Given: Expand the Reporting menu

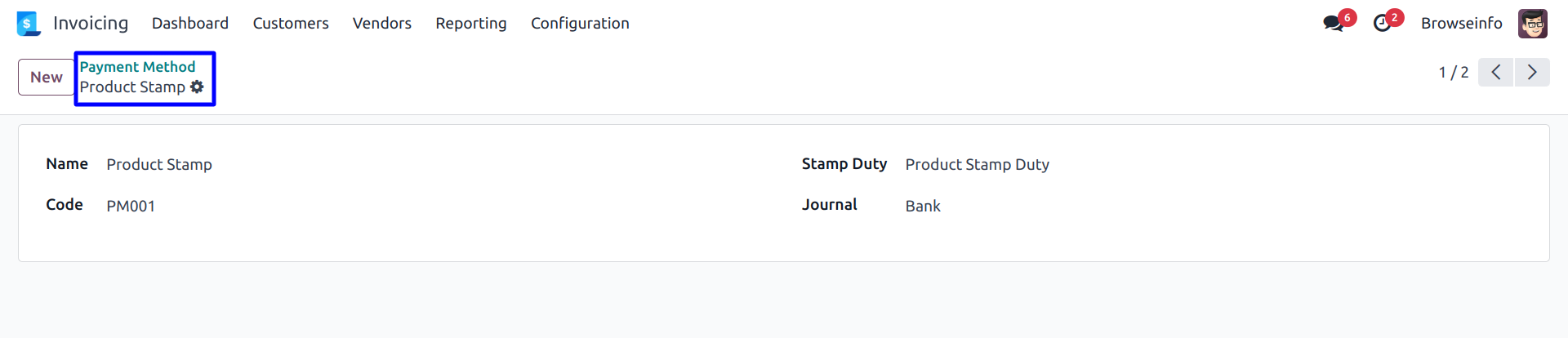Looking at the screenshot, I should (x=471, y=24).
